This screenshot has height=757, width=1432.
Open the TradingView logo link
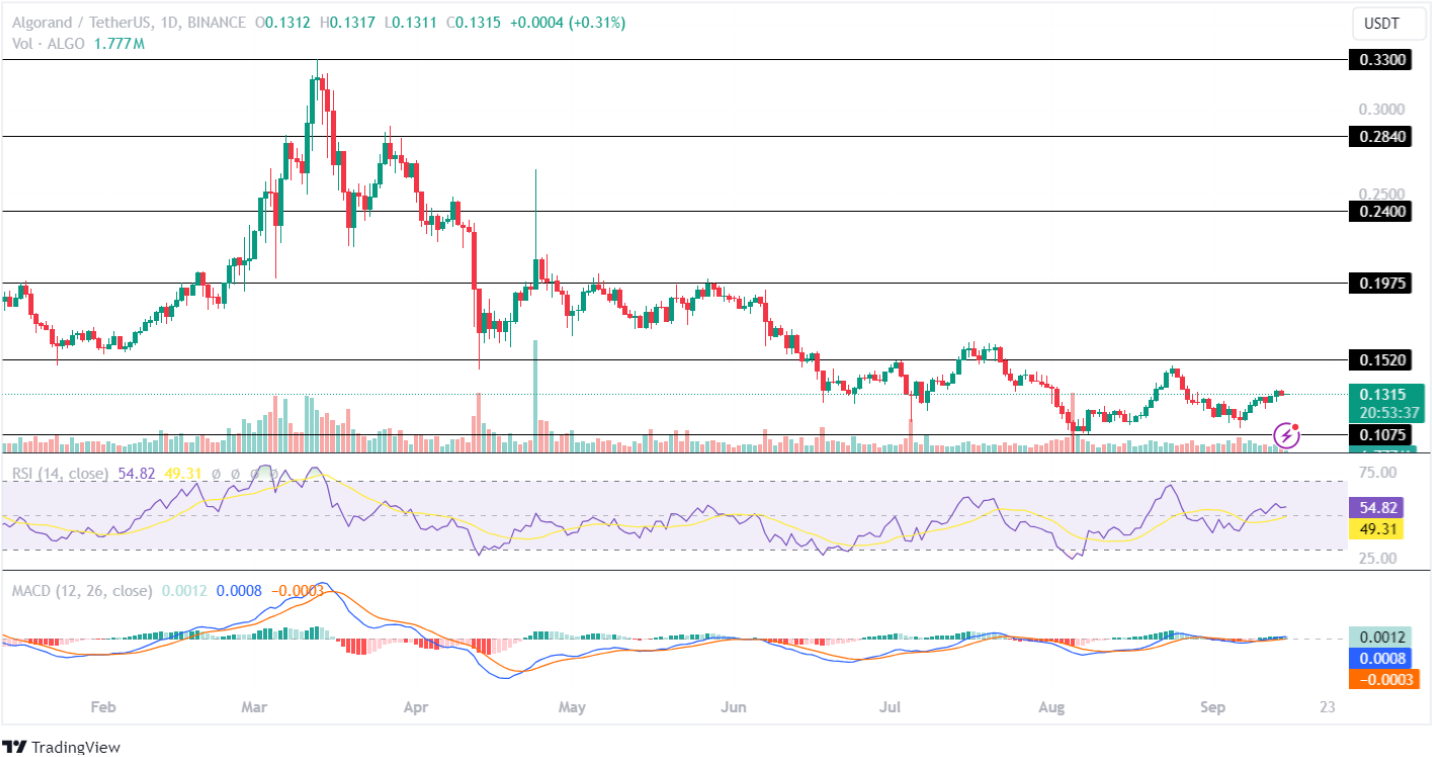click(x=62, y=747)
